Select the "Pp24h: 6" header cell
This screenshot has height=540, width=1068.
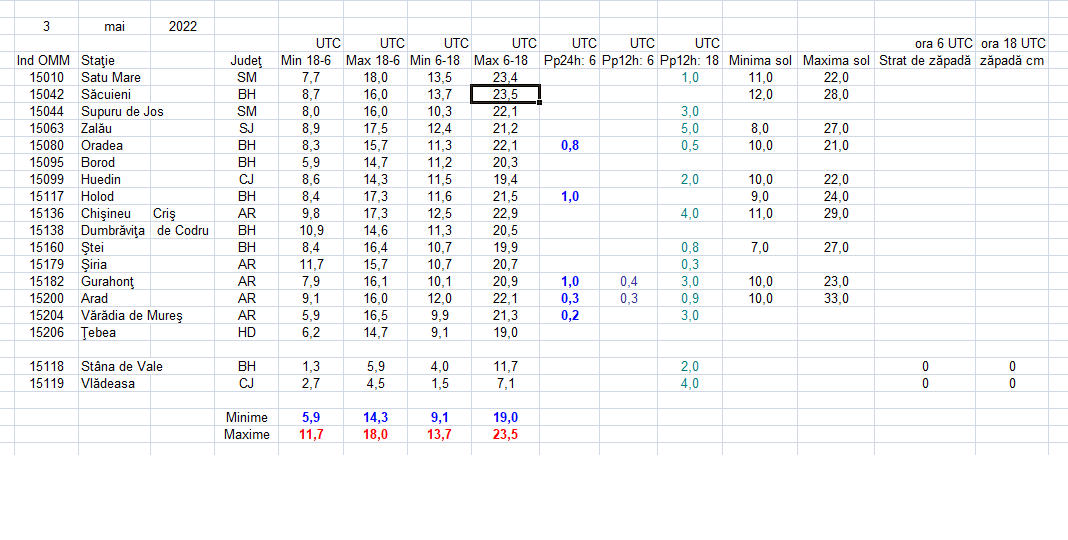pos(569,61)
